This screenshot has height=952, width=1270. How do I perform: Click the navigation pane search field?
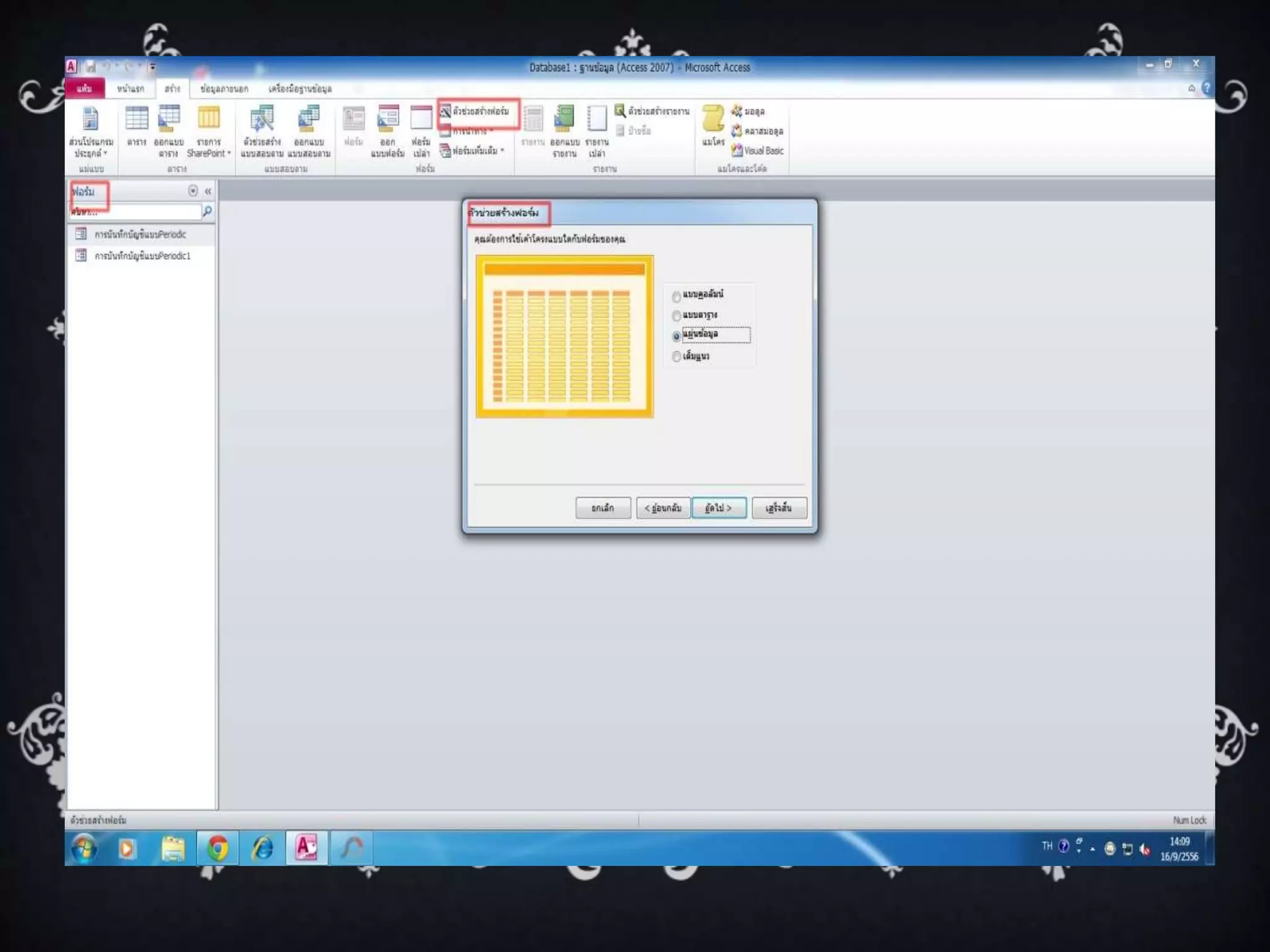pyautogui.click(x=136, y=212)
